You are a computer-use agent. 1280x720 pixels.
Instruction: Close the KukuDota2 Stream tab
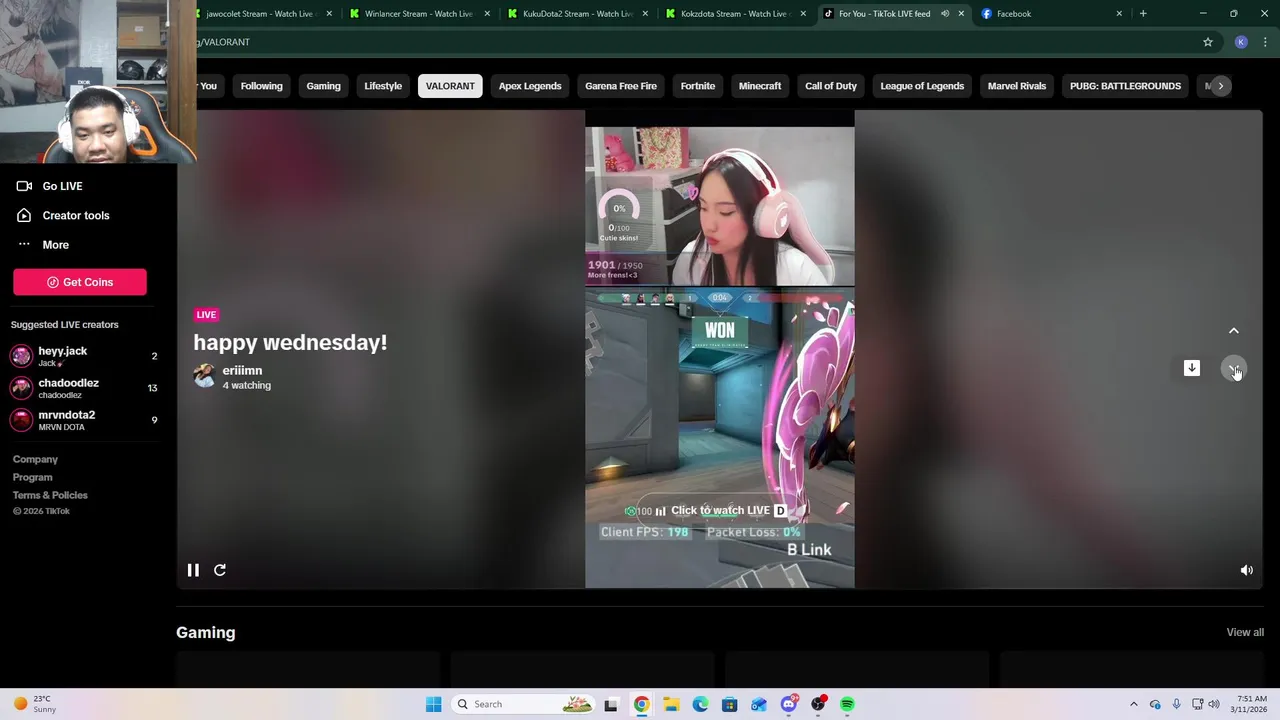pos(645,14)
